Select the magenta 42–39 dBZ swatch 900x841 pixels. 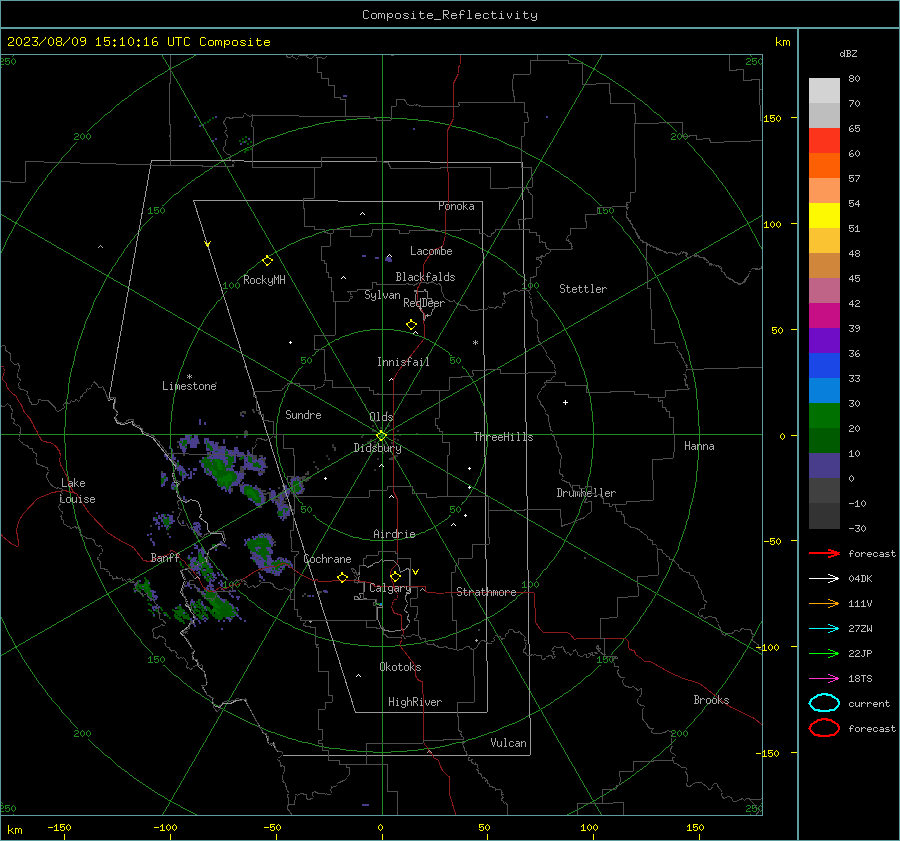coord(824,315)
